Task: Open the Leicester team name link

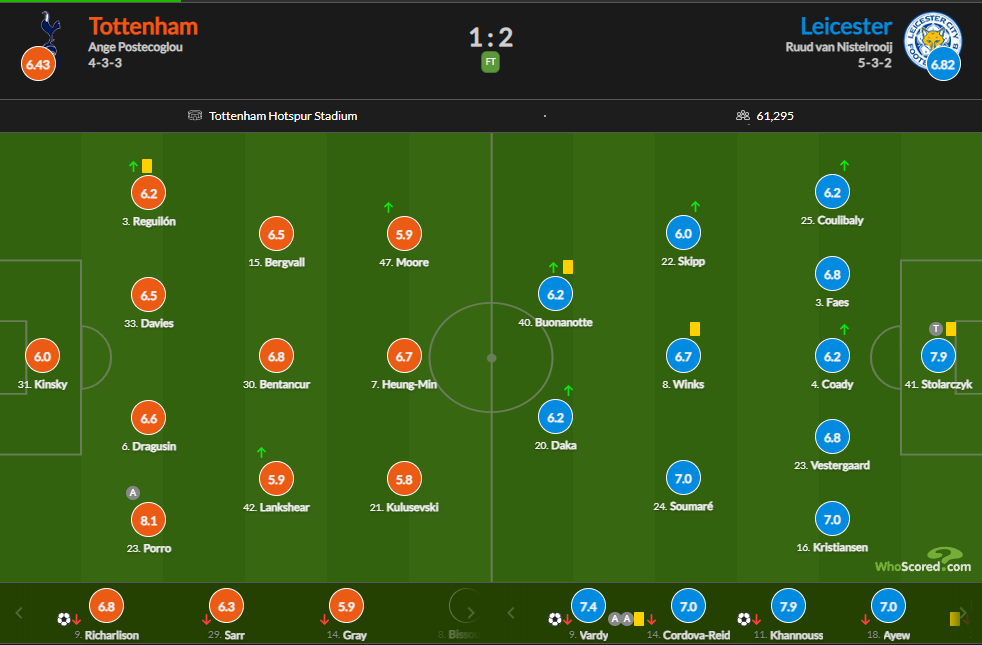Action: tap(846, 26)
